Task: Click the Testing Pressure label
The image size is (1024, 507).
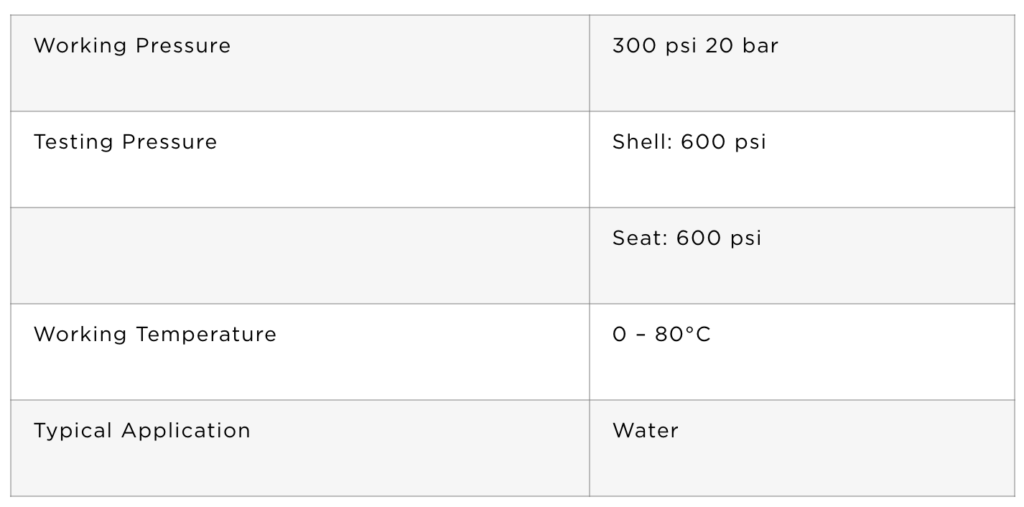Action: click(x=125, y=142)
